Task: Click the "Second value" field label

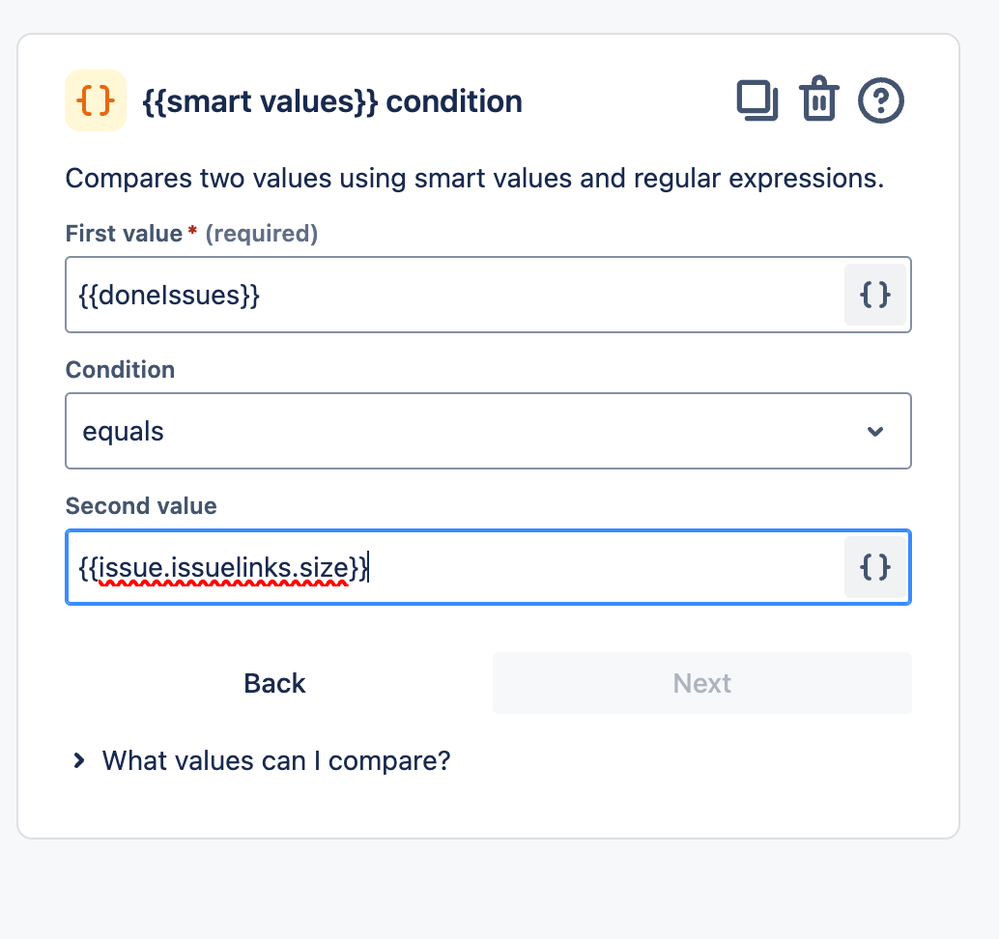Action: (141, 506)
